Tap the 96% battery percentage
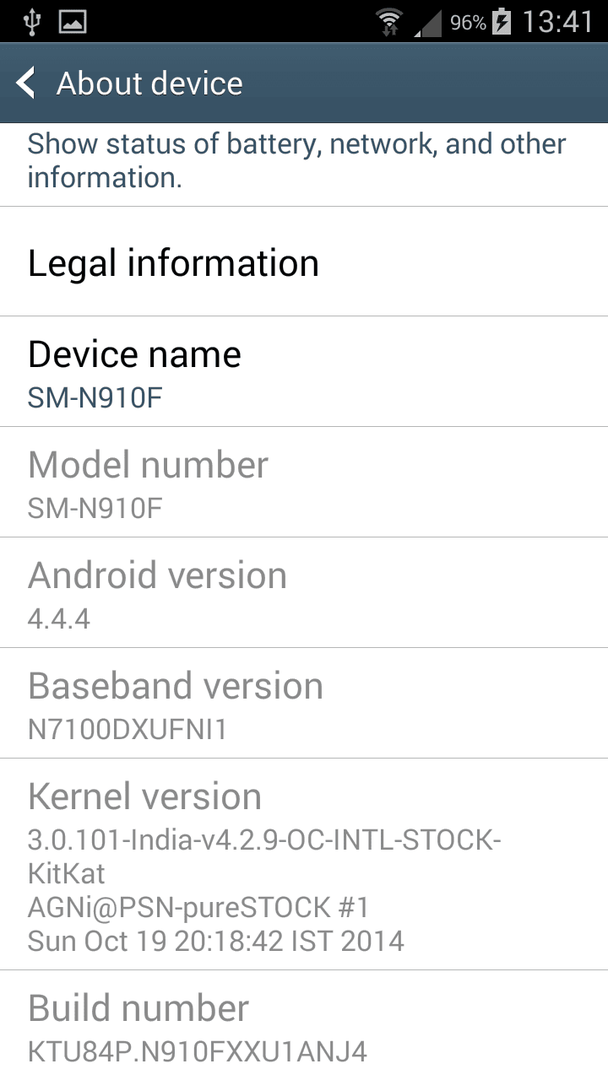Screen dimensions: 608x1080 pyautogui.click(x=468, y=23)
